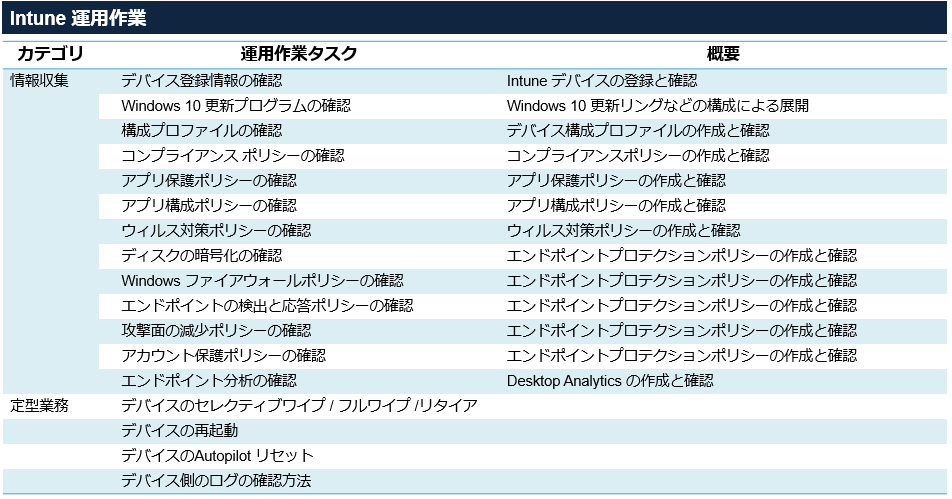The image size is (952, 499).
Task: Click the overview cell in the エンドポイントの検出と応答 row
Action: [x=682, y=305]
